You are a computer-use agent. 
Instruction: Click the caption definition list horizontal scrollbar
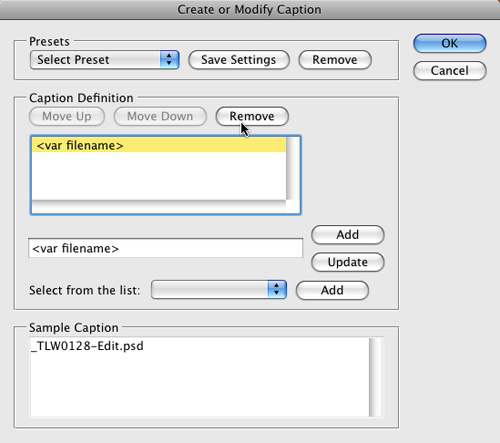(x=159, y=206)
